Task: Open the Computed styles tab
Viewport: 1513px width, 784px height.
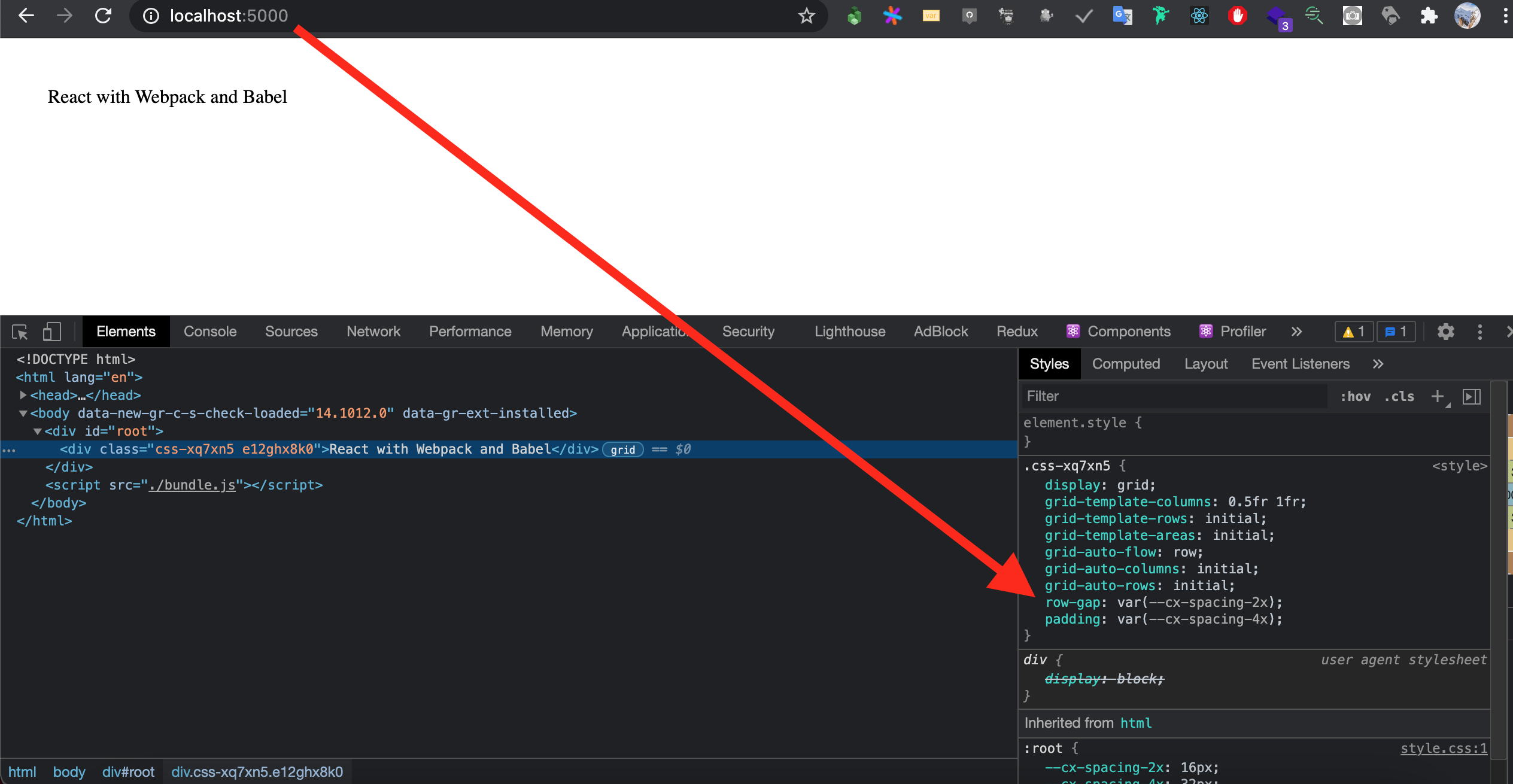Action: (x=1126, y=363)
